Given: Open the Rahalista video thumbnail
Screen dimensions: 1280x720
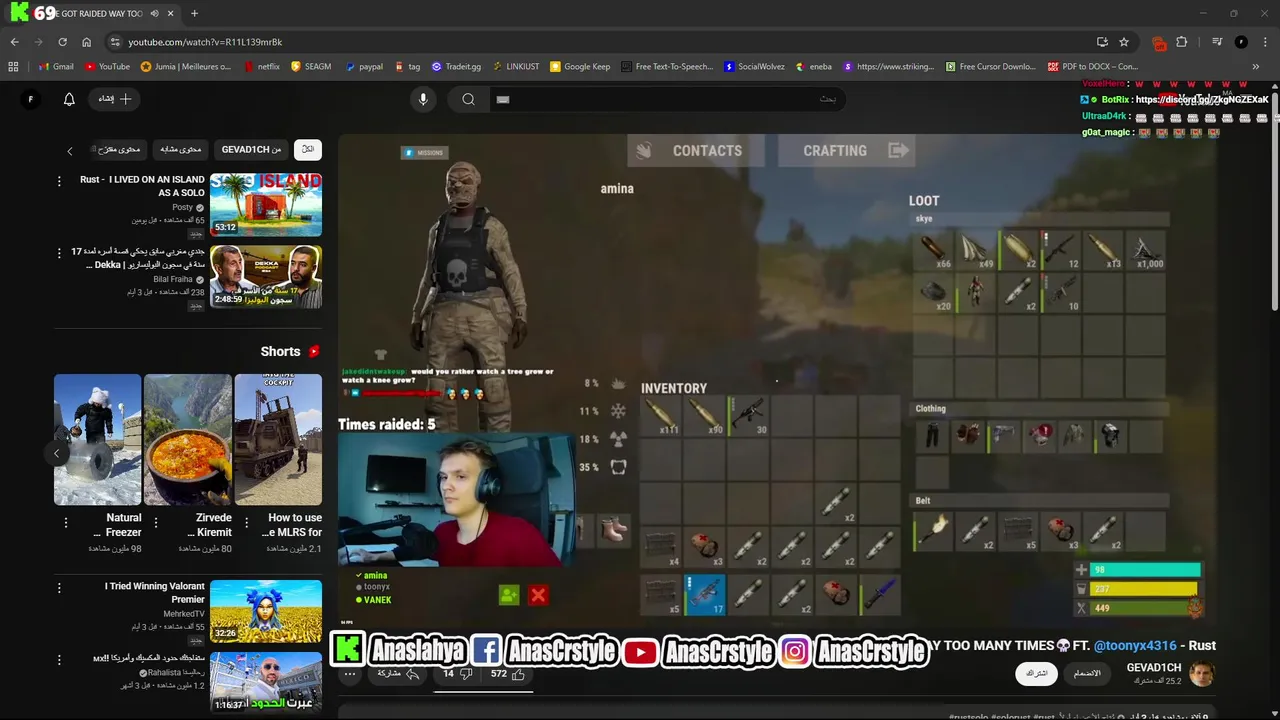Looking at the screenshot, I should 266,683.
